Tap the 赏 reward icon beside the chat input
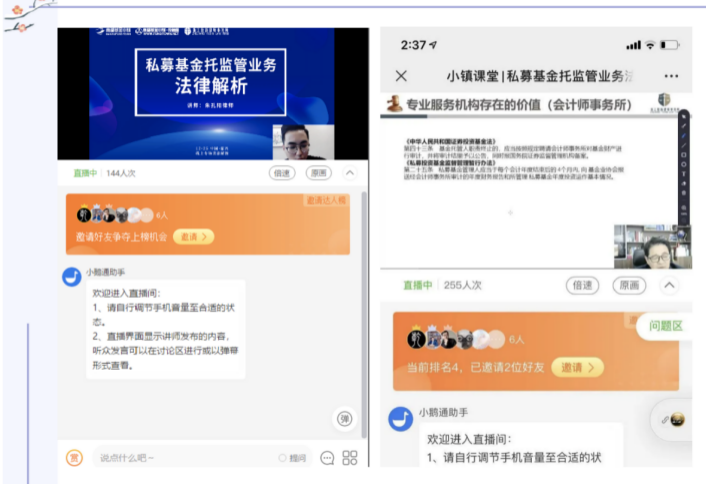This screenshot has width=706, height=484. 74,458
